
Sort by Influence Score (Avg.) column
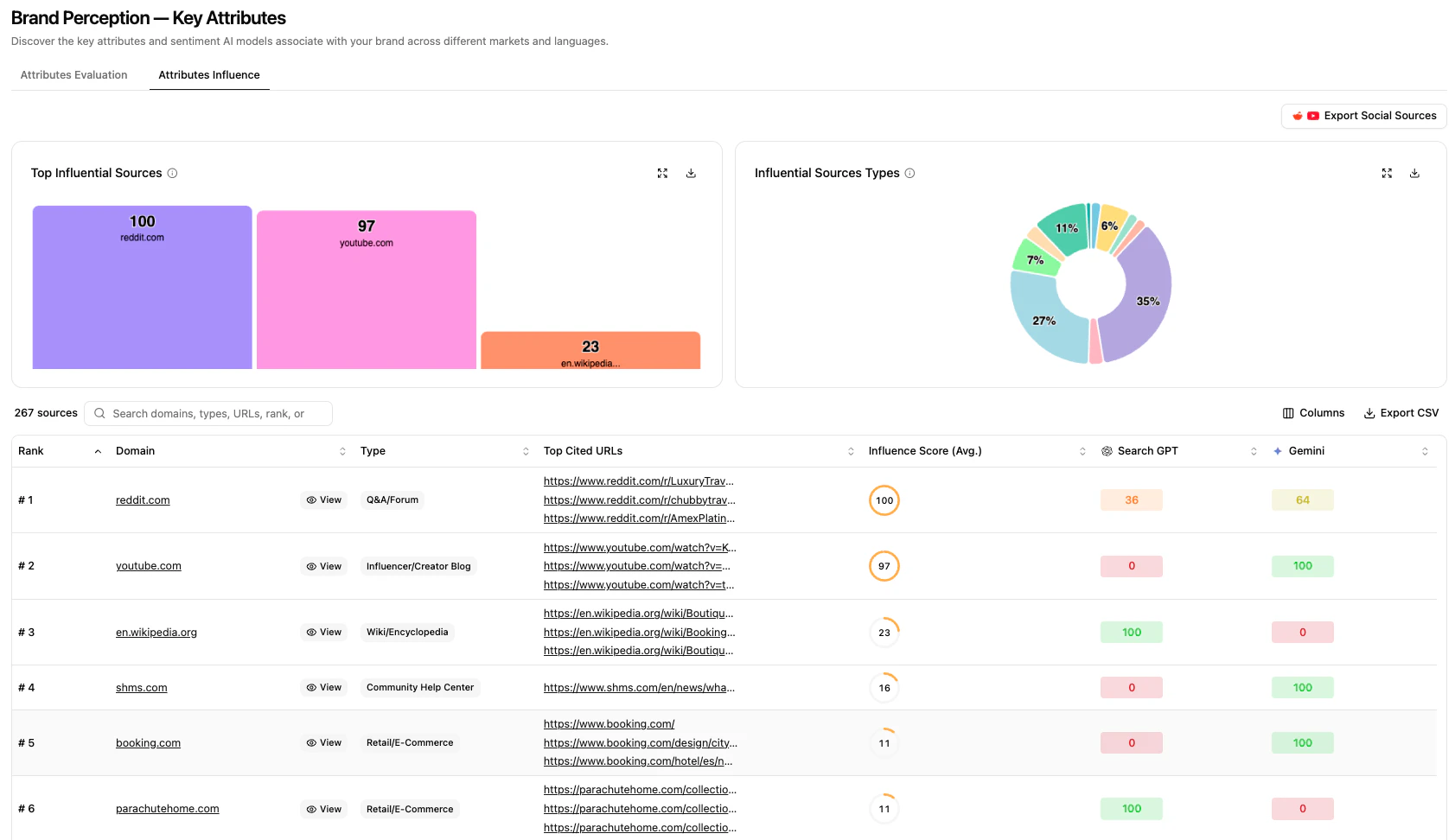(1082, 451)
